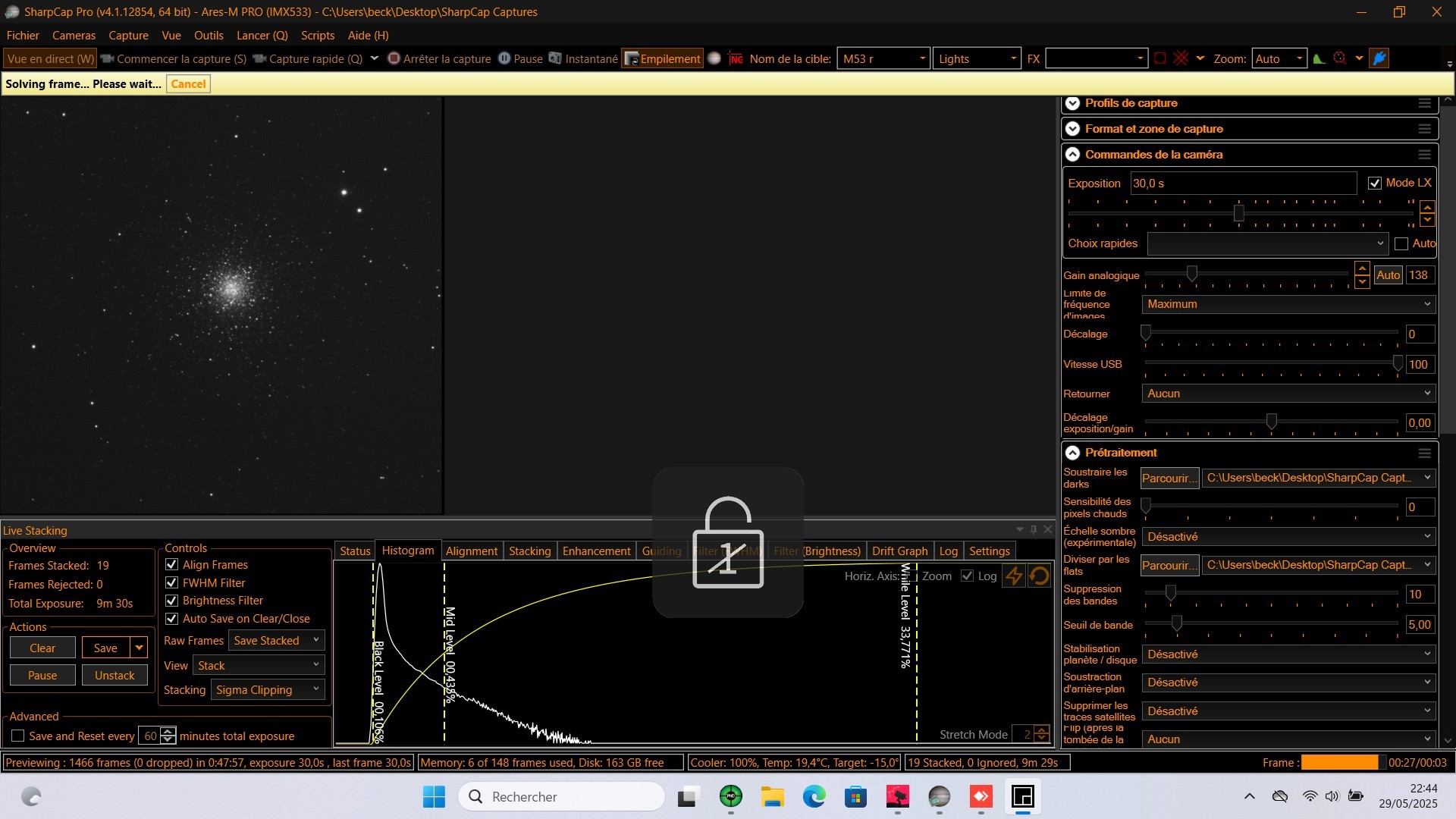
Task: Switch to the Drift Graph tab
Action: pos(899,551)
